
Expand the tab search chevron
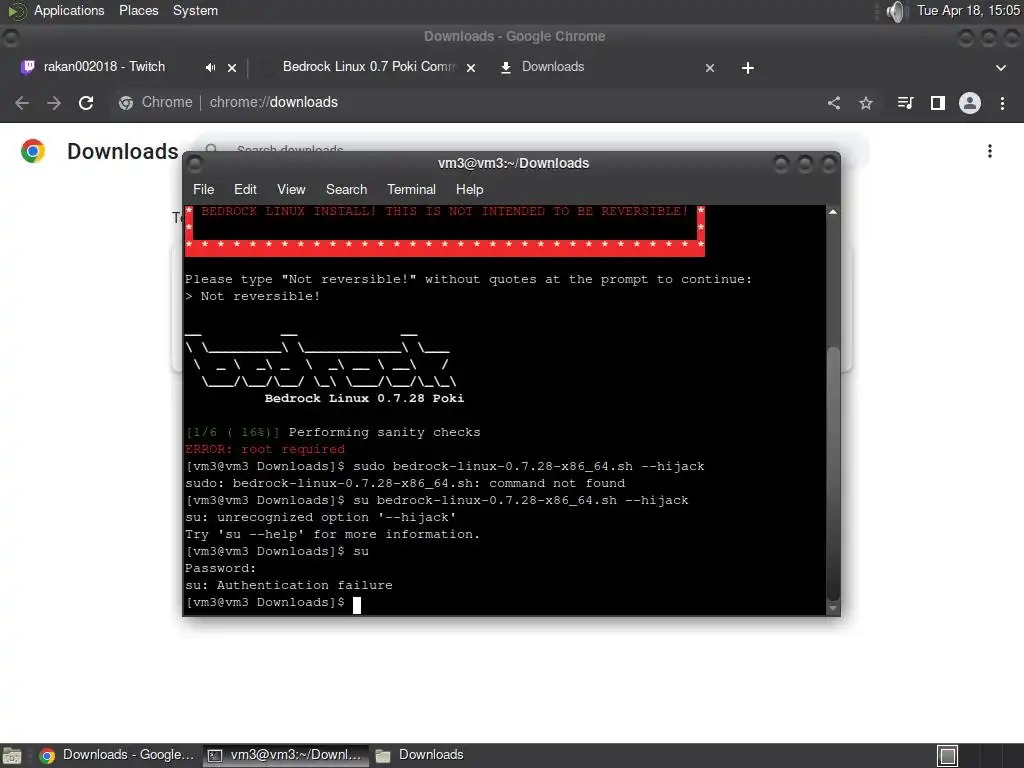coord(1000,68)
